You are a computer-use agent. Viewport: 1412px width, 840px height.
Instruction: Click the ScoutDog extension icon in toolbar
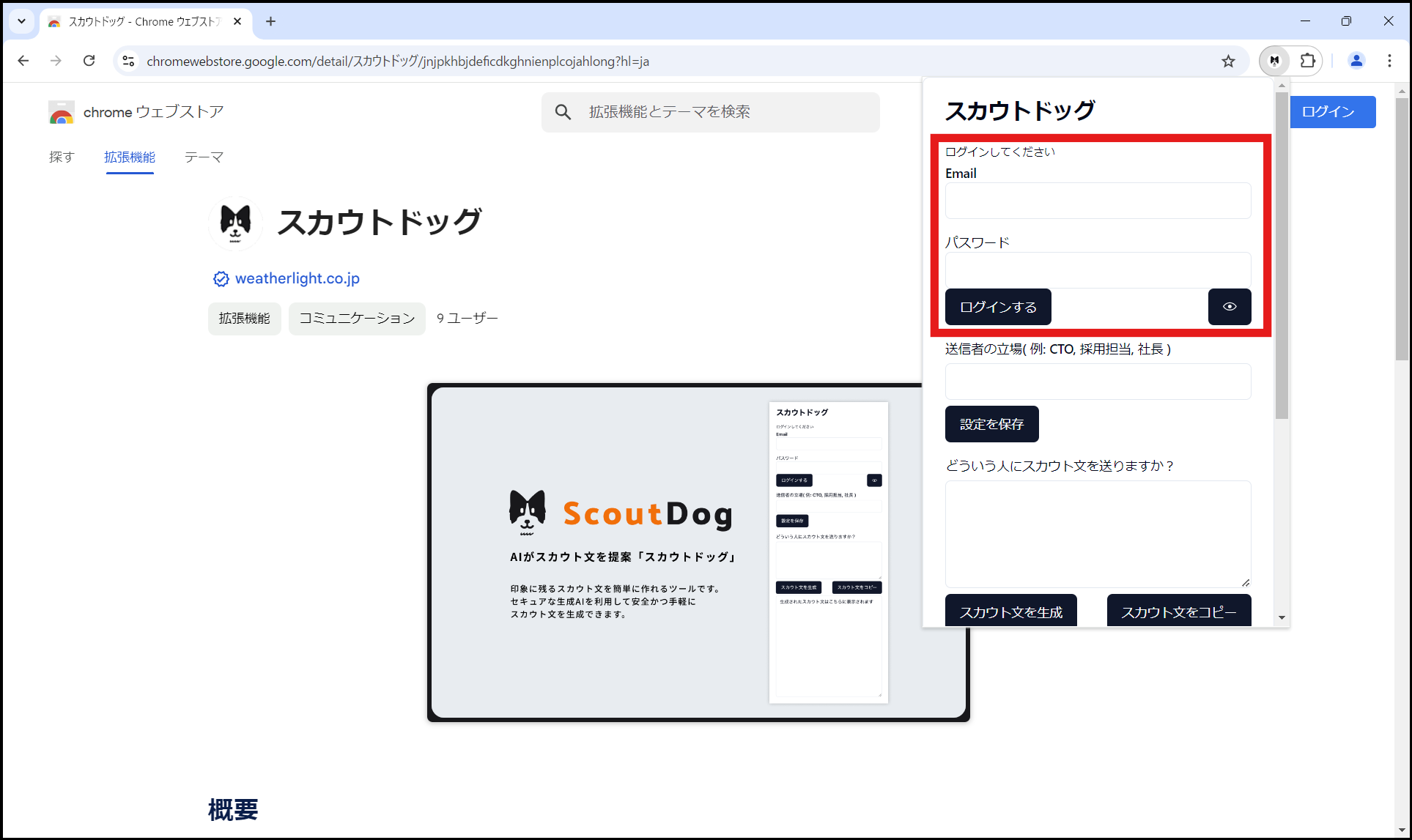coord(1274,61)
